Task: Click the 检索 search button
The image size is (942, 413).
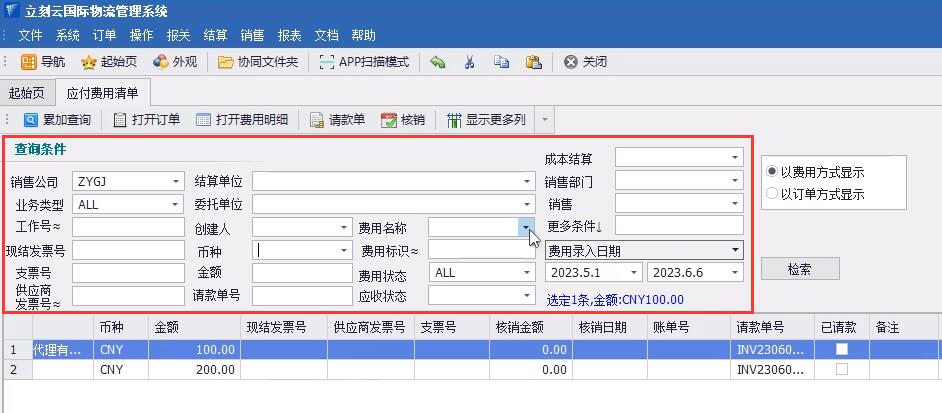Action: pyautogui.click(x=800, y=269)
